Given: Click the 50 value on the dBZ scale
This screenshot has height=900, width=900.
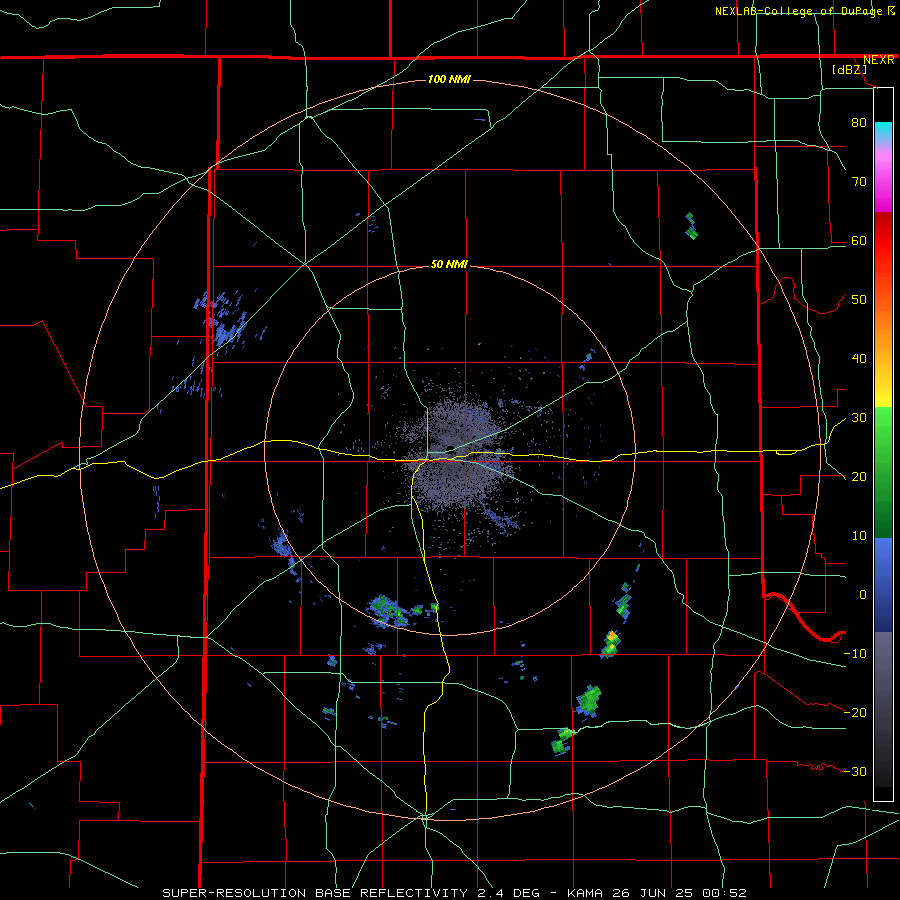Looking at the screenshot, I should click(x=859, y=300).
